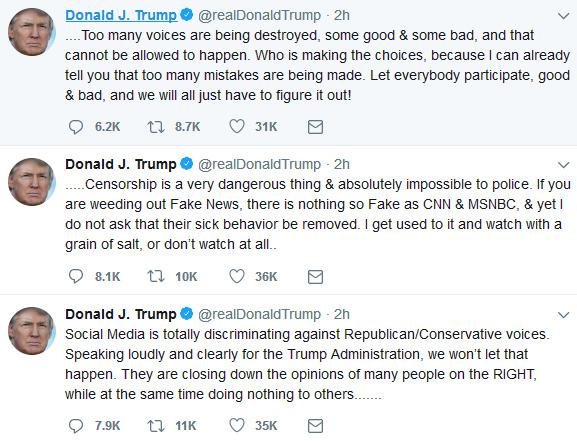This screenshot has height=441, width=577.
Task: Retweet the Censorship tweet with 10K retweets
Action: point(156,276)
